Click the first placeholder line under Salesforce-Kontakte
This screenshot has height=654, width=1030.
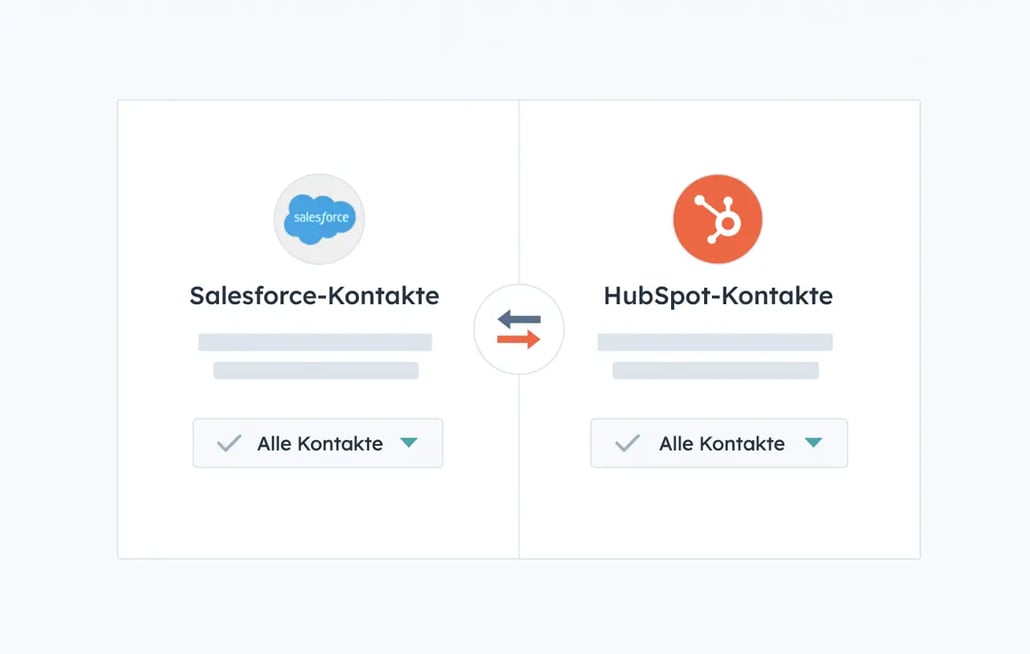pos(315,342)
